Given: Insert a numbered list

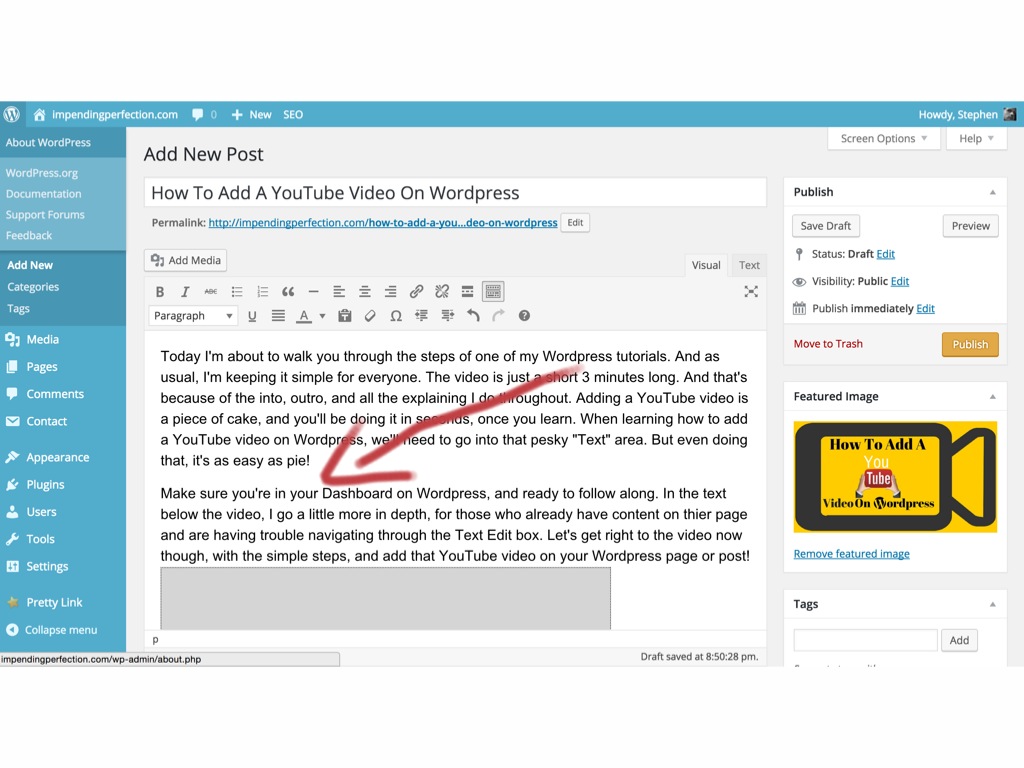Looking at the screenshot, I should tap(263, 292).
